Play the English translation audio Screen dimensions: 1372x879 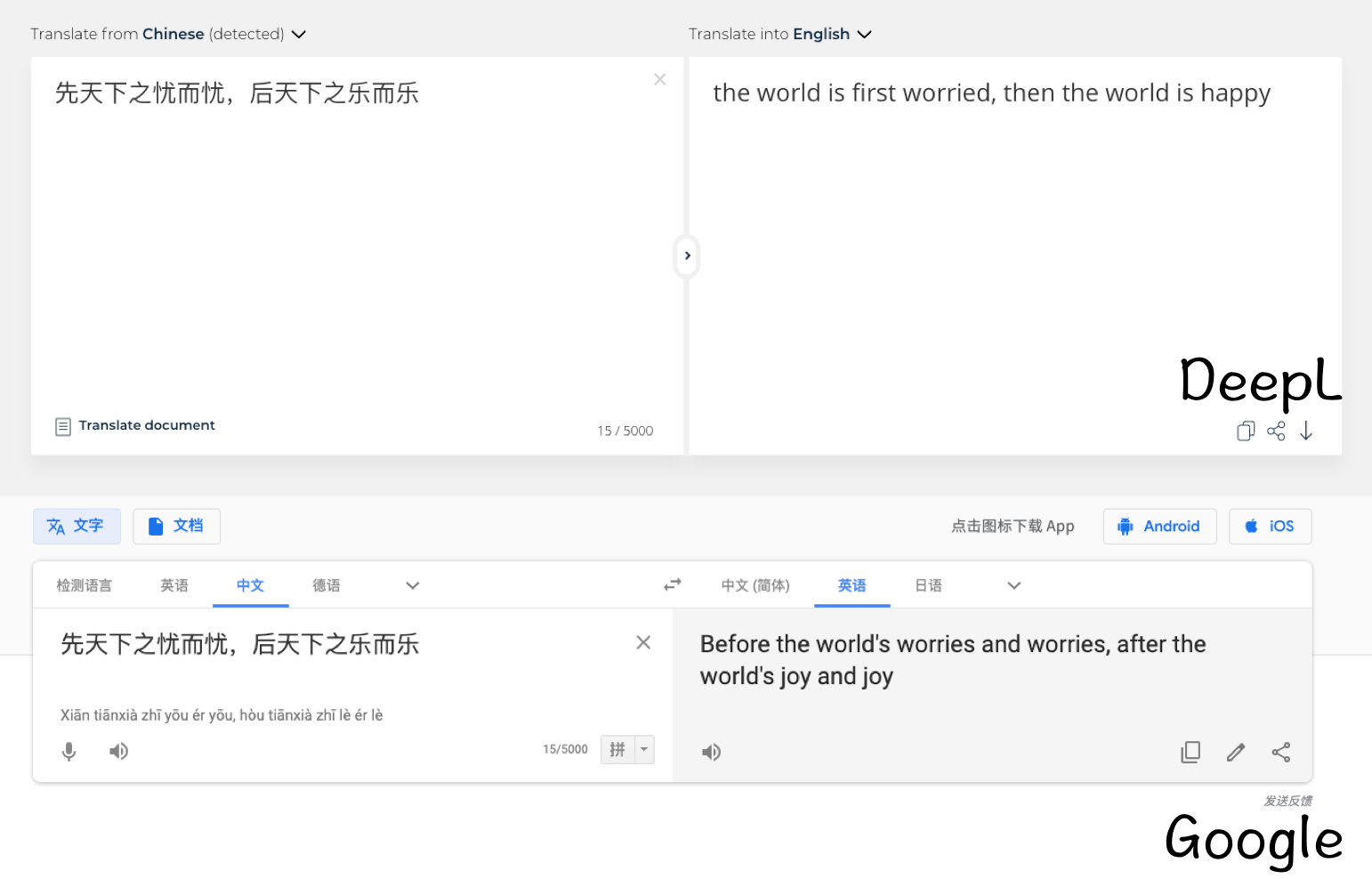click(711, 752)
